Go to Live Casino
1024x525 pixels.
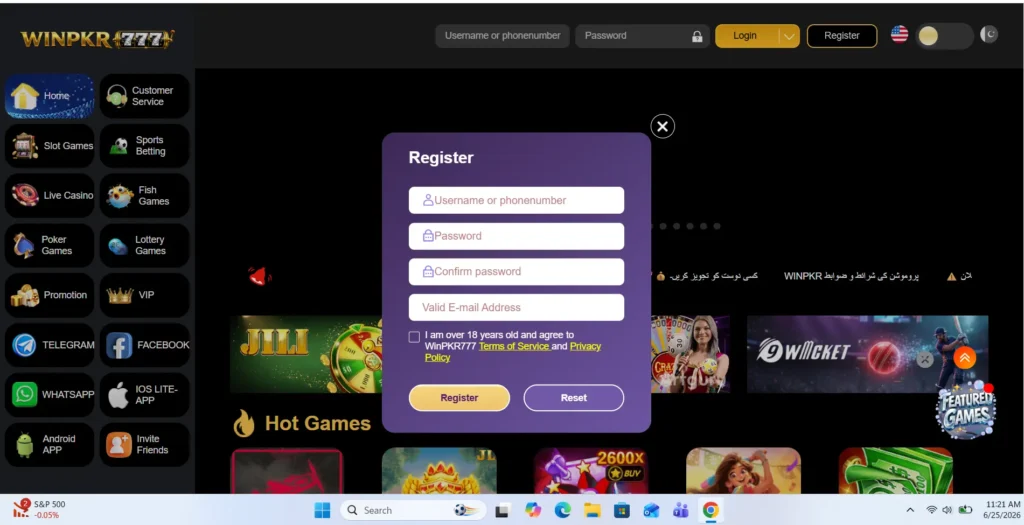(x=50, y=195)
